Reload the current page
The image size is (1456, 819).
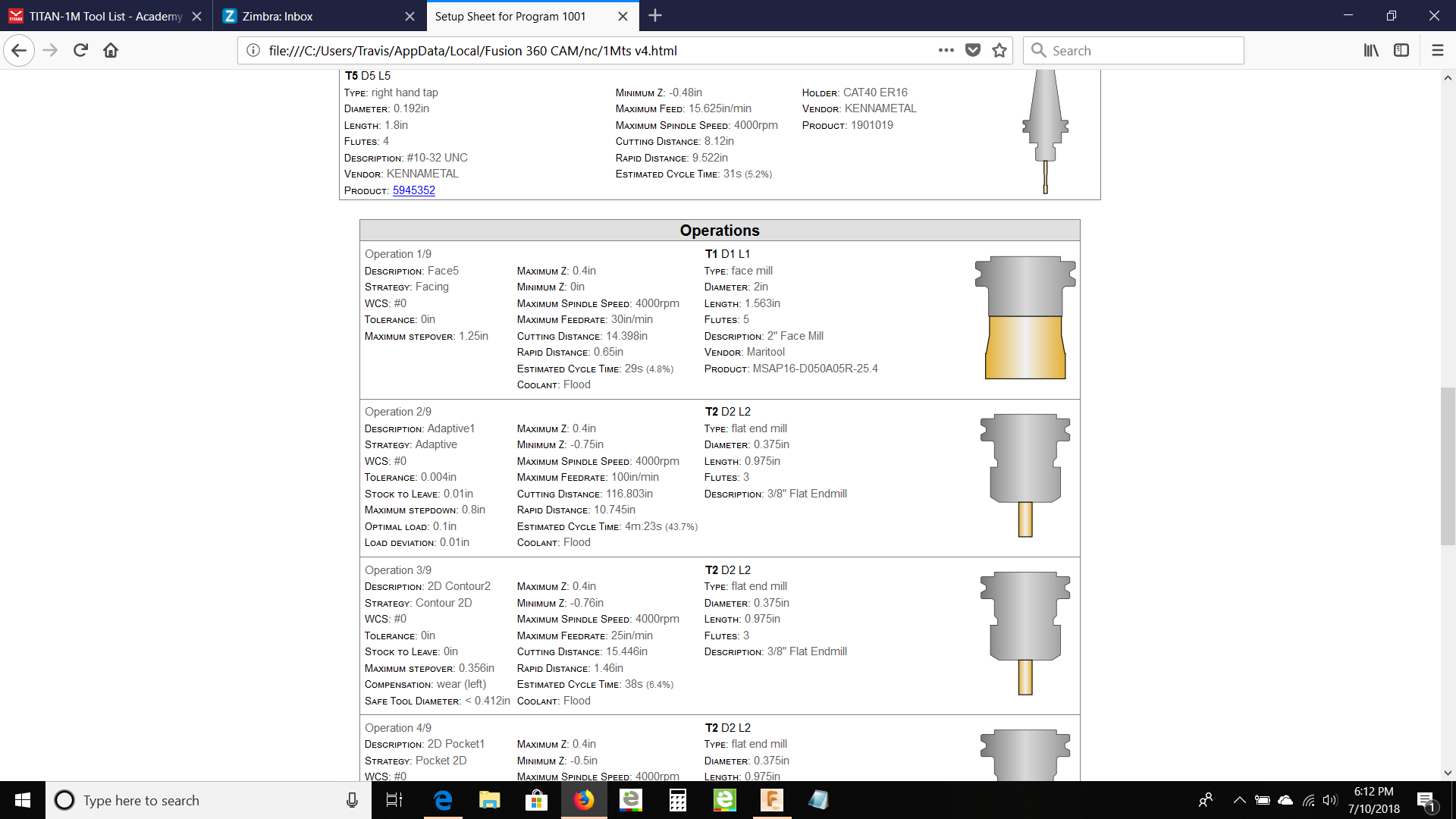pos(80,50)
